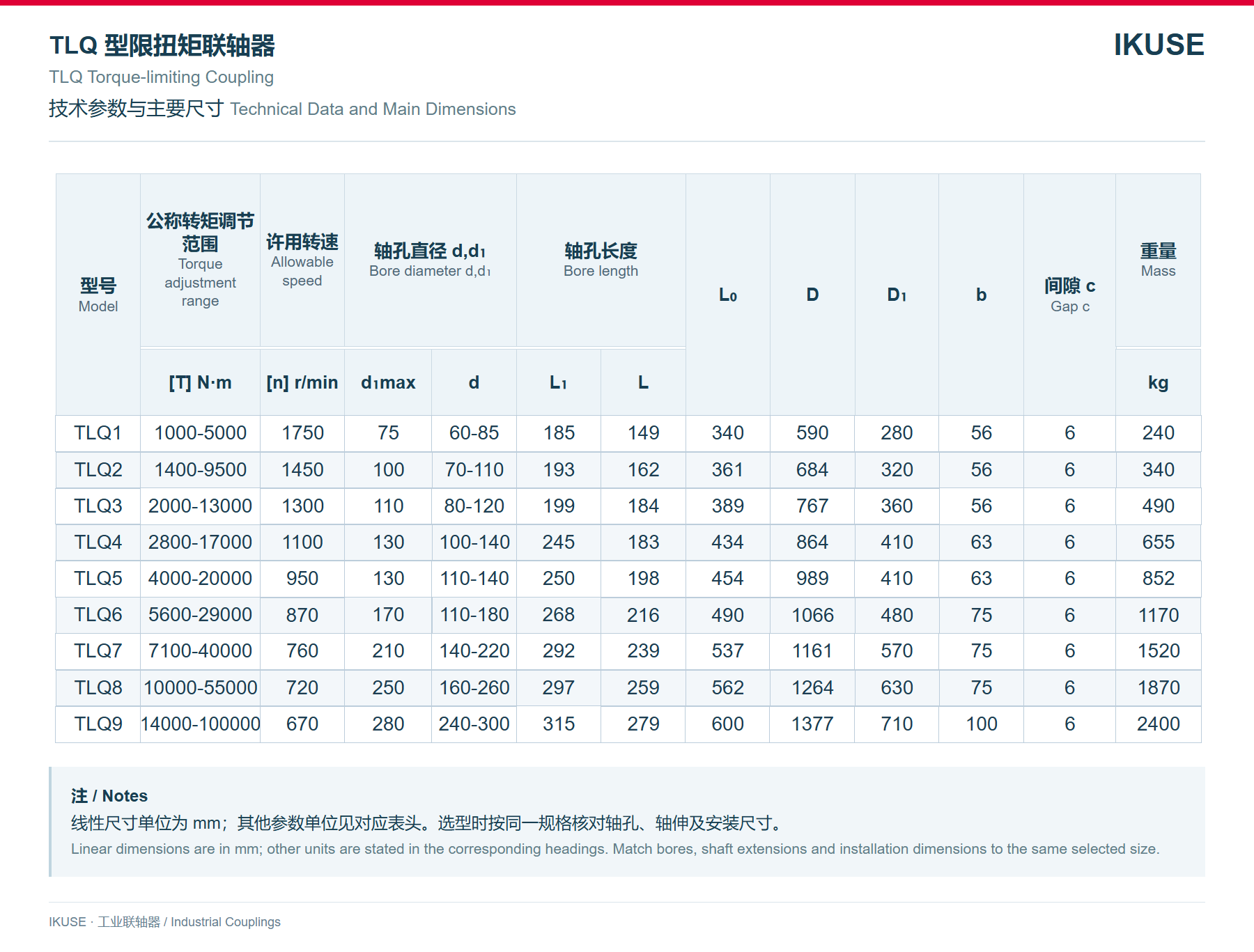Click bore range 70-110 cell
1254x952 pixels.
(x=474, y=470)
